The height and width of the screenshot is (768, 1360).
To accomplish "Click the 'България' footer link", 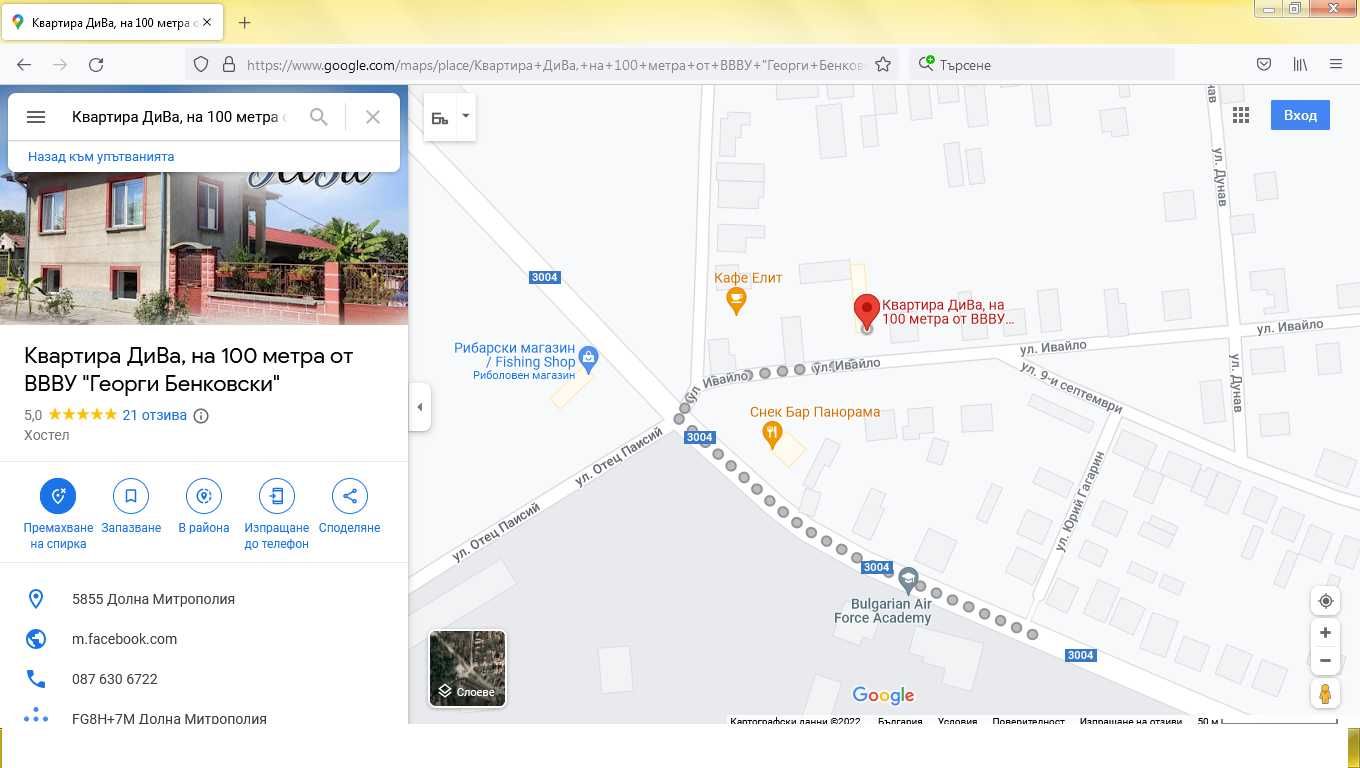I will (900, 721).
